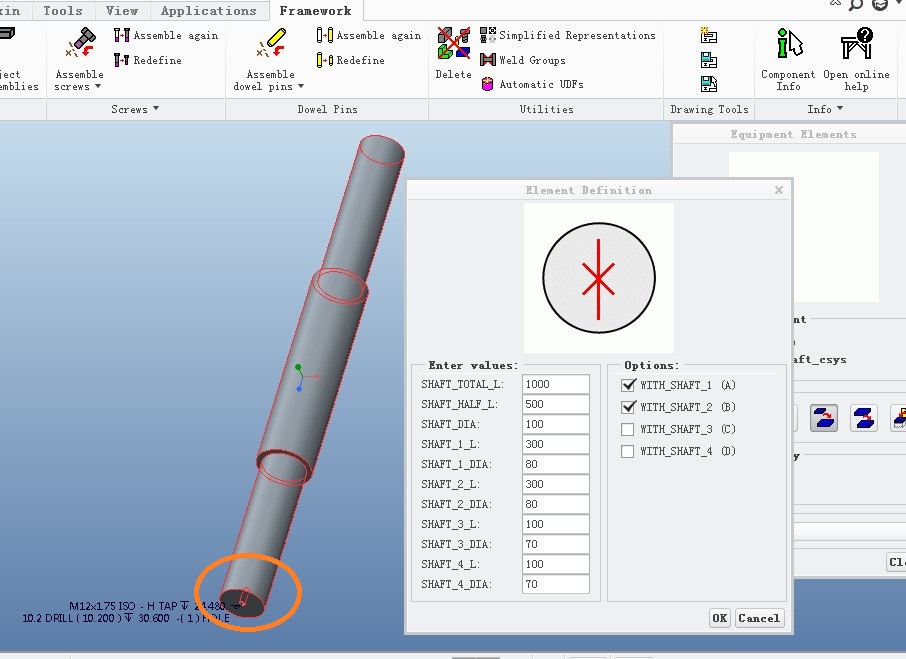
Task: Open Component Info
Action: (x=788, y=59)
